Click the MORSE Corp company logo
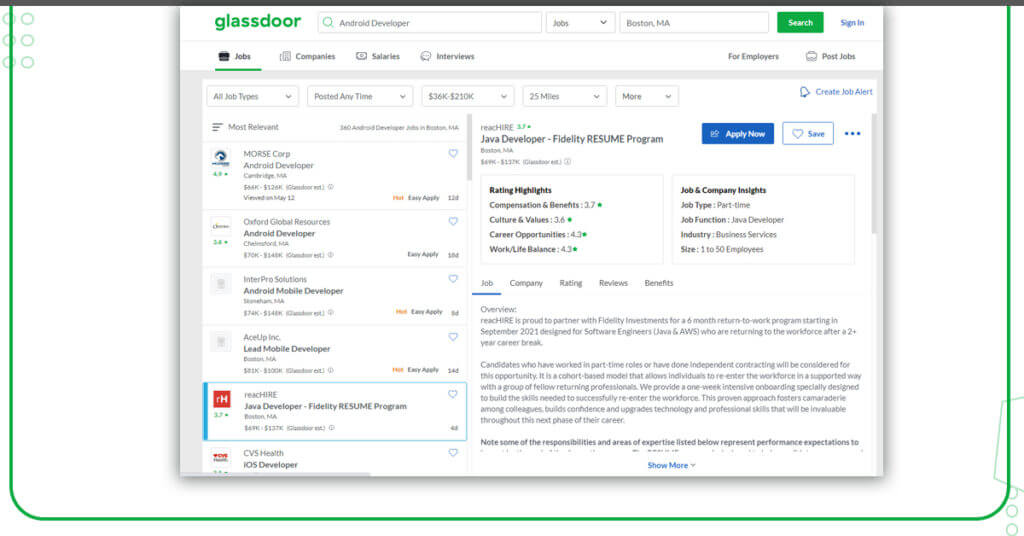Image resolution: width=1024 pixels, height=536 pixels. tap(221, 158)
